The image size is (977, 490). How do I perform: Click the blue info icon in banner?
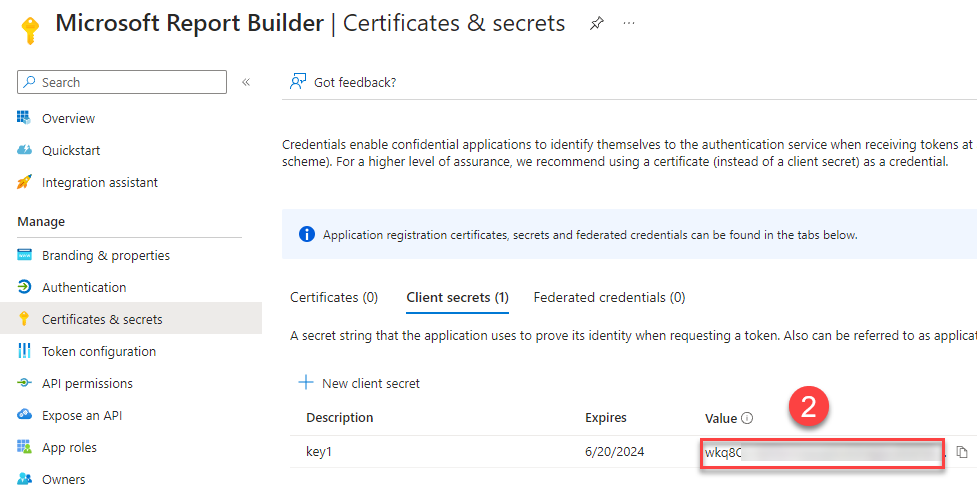(x=307, y=234)
